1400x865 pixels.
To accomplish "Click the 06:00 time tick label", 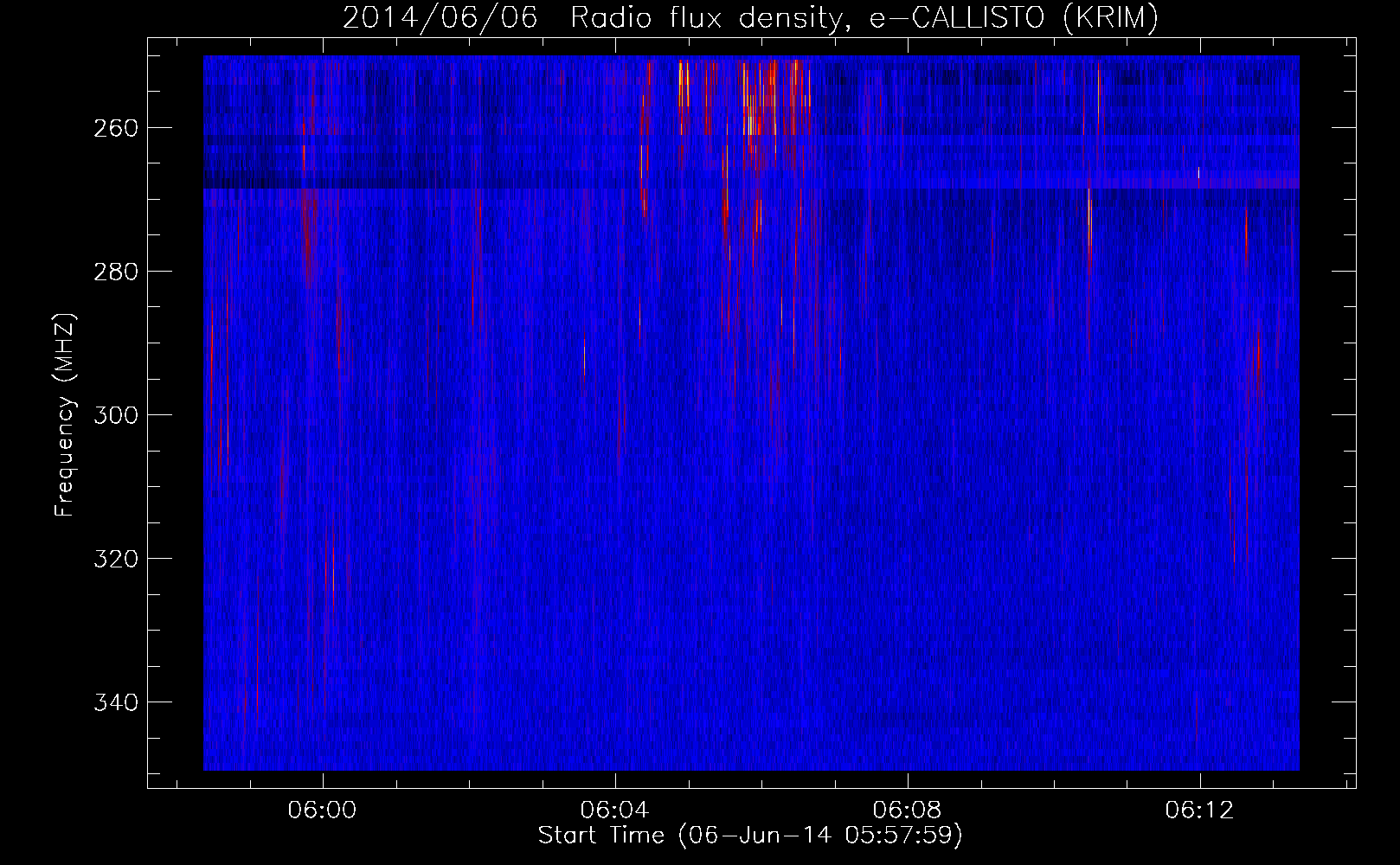I will (323, 811).
